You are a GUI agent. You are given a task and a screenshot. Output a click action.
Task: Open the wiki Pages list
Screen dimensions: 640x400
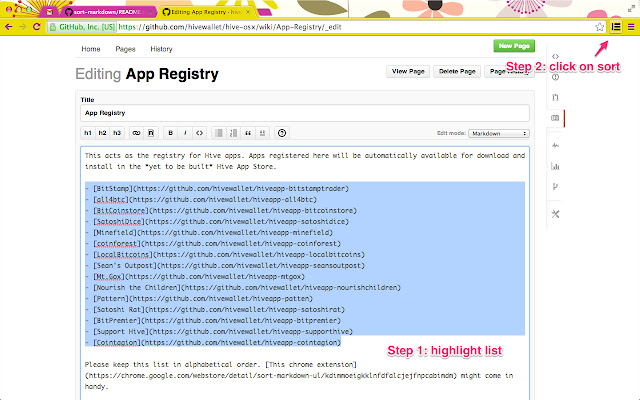[x=125, y=49]
